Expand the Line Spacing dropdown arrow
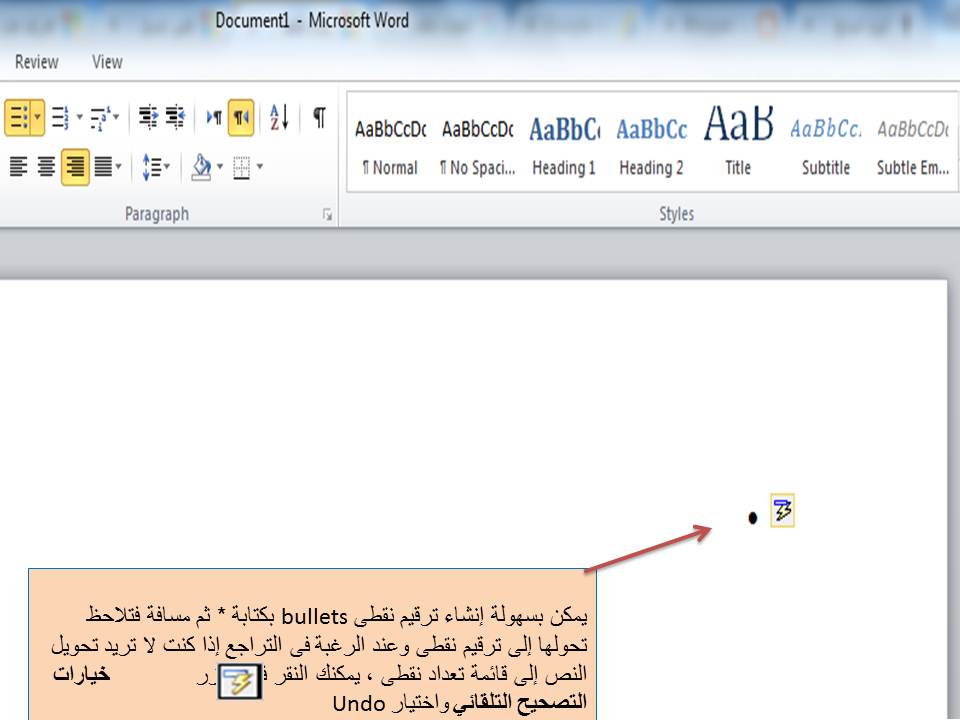Image resolution: width=960 pixels, height=720 pixels. pos(167,167)
